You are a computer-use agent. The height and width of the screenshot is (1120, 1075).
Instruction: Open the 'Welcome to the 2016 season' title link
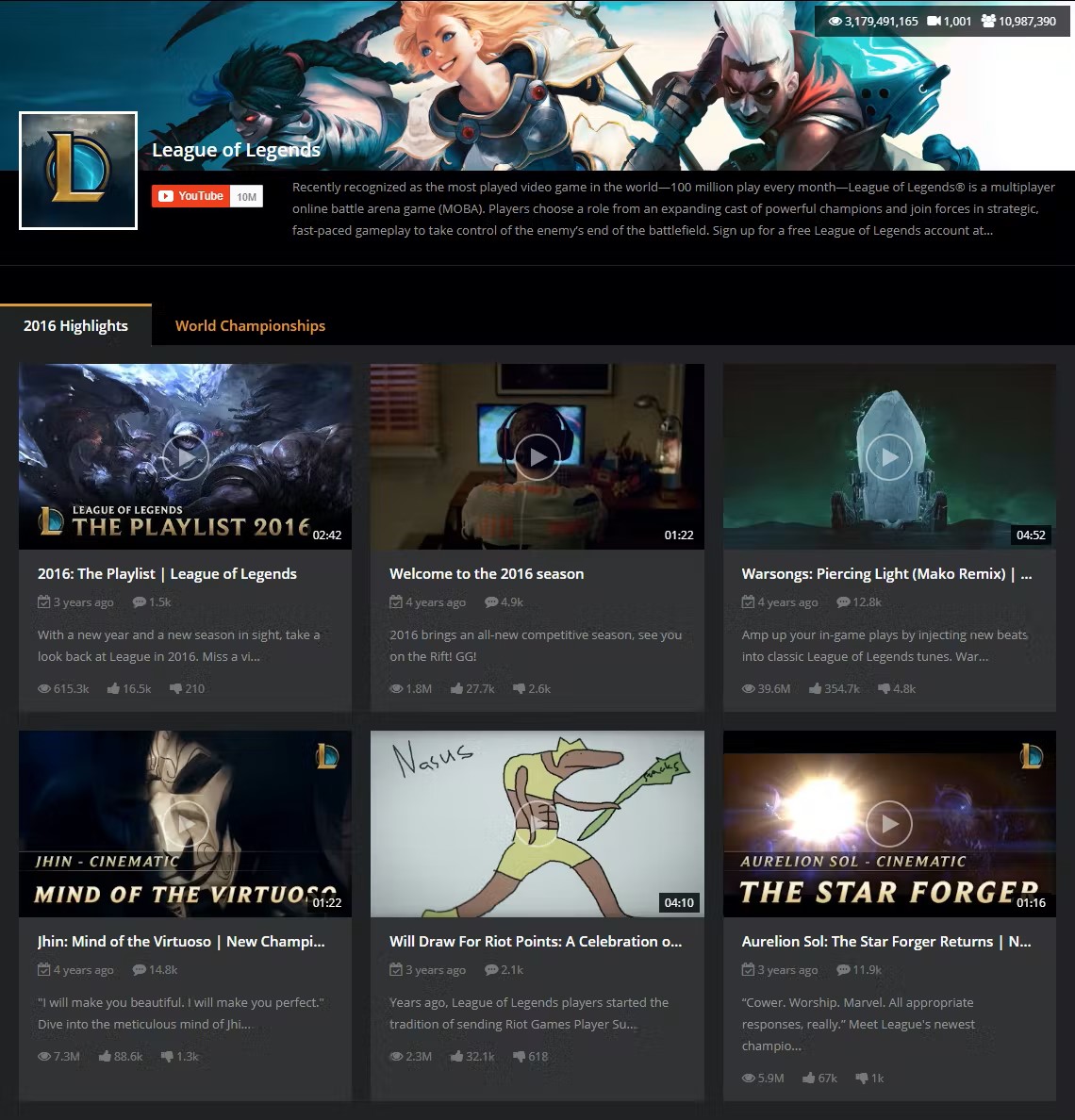[487, 573]
